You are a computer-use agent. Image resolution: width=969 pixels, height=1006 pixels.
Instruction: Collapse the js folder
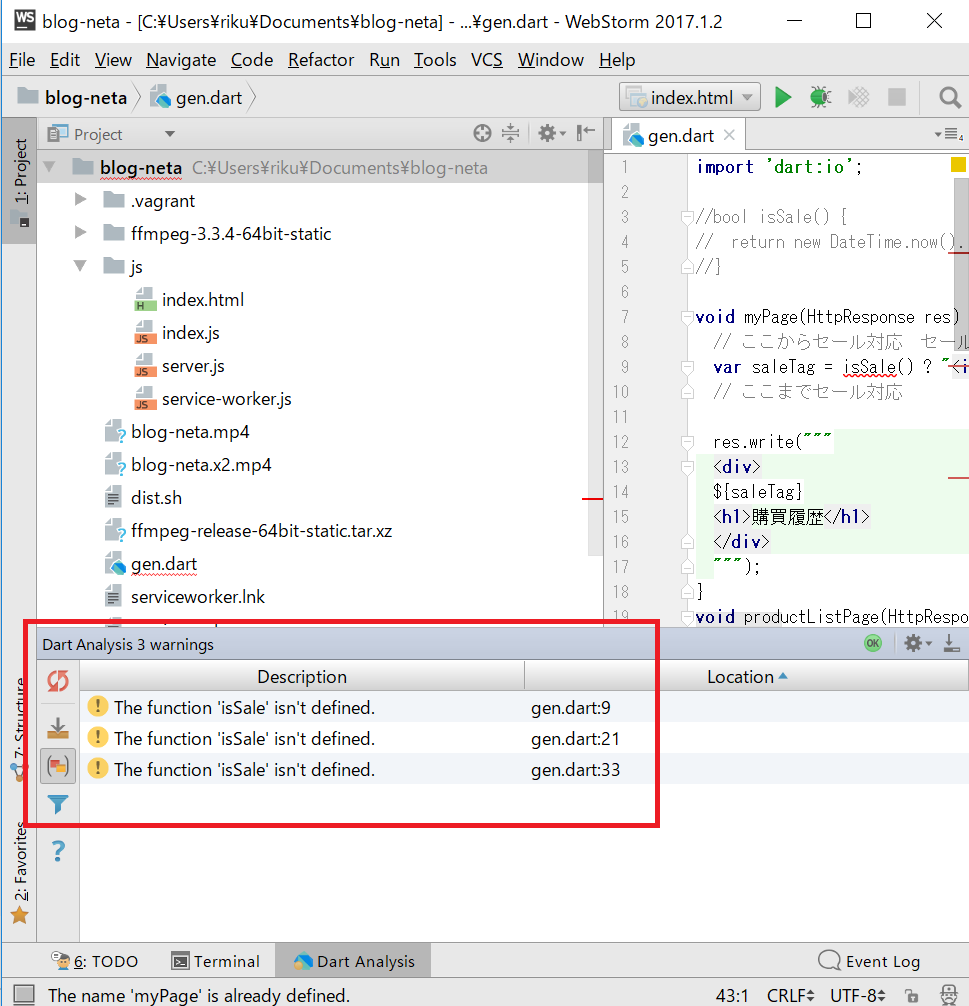tap(80, 266)
